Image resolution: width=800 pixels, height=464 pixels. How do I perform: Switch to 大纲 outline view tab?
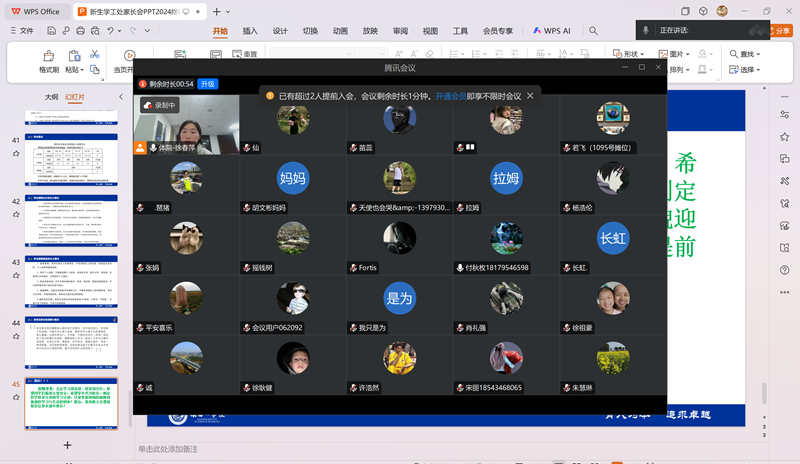click(x=51, y=97)
